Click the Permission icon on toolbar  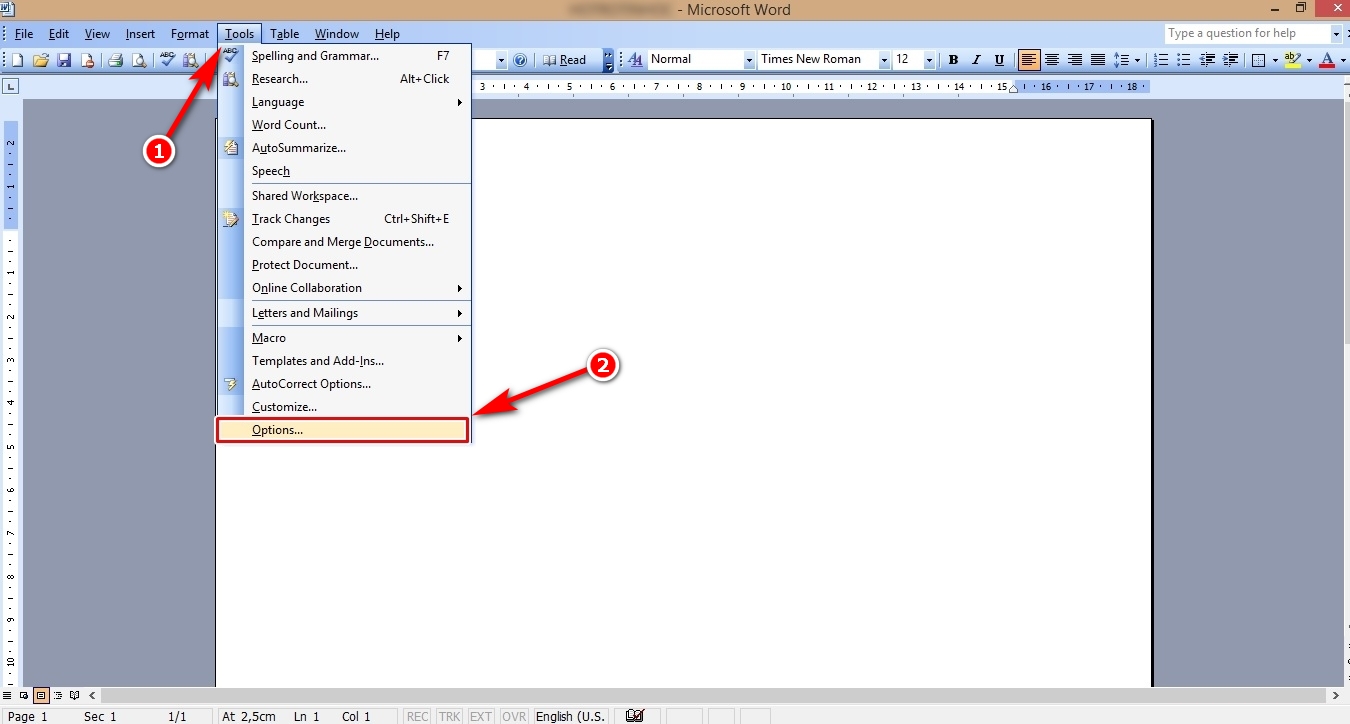pyautogui.click(x=87, y=60)
